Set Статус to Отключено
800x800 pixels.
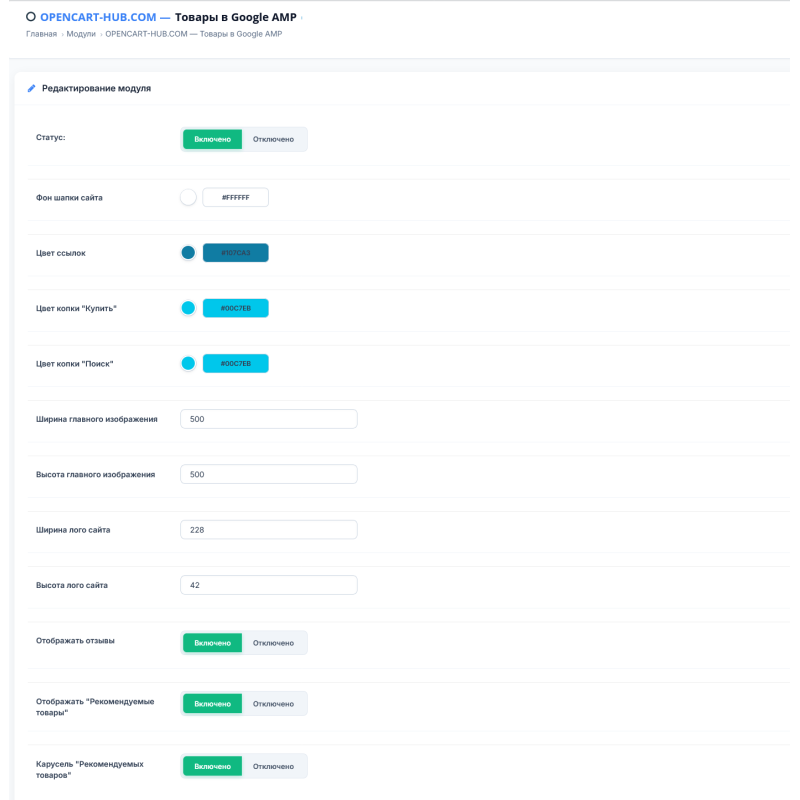(273, 139)
